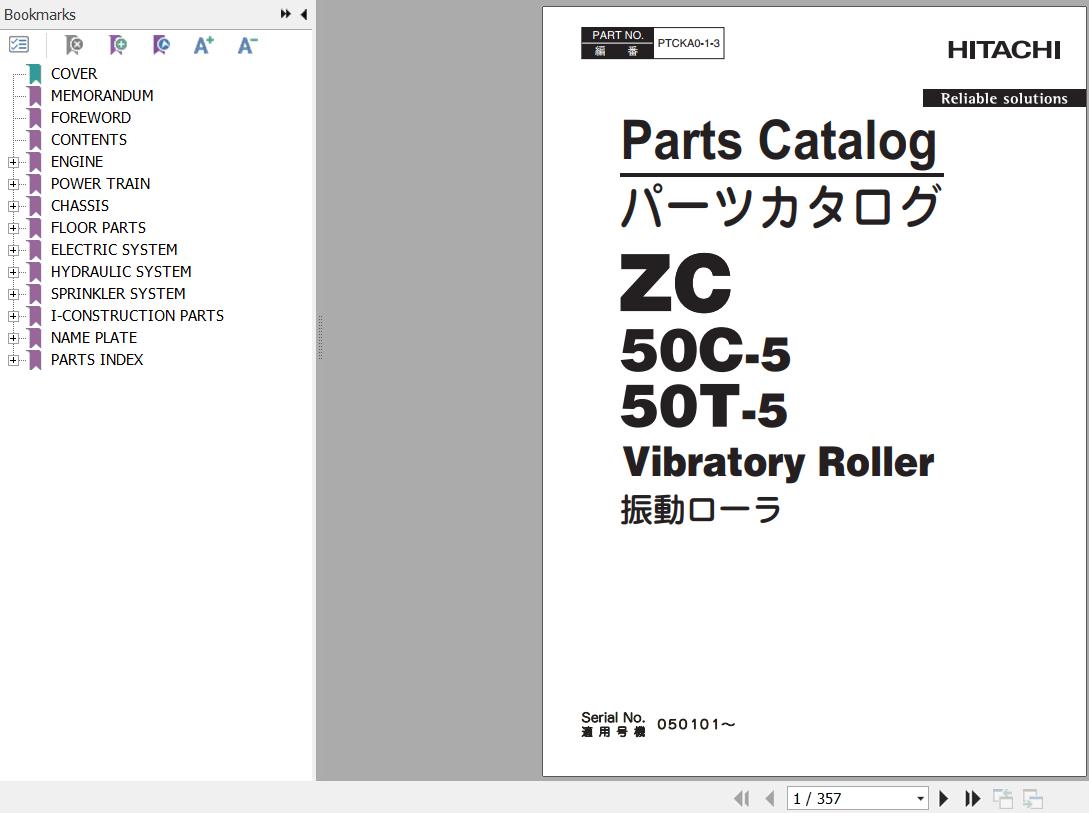Select the CHASSIS bookmark label
The height and width of the screenshot is (813, 1089).
point(80,206)
